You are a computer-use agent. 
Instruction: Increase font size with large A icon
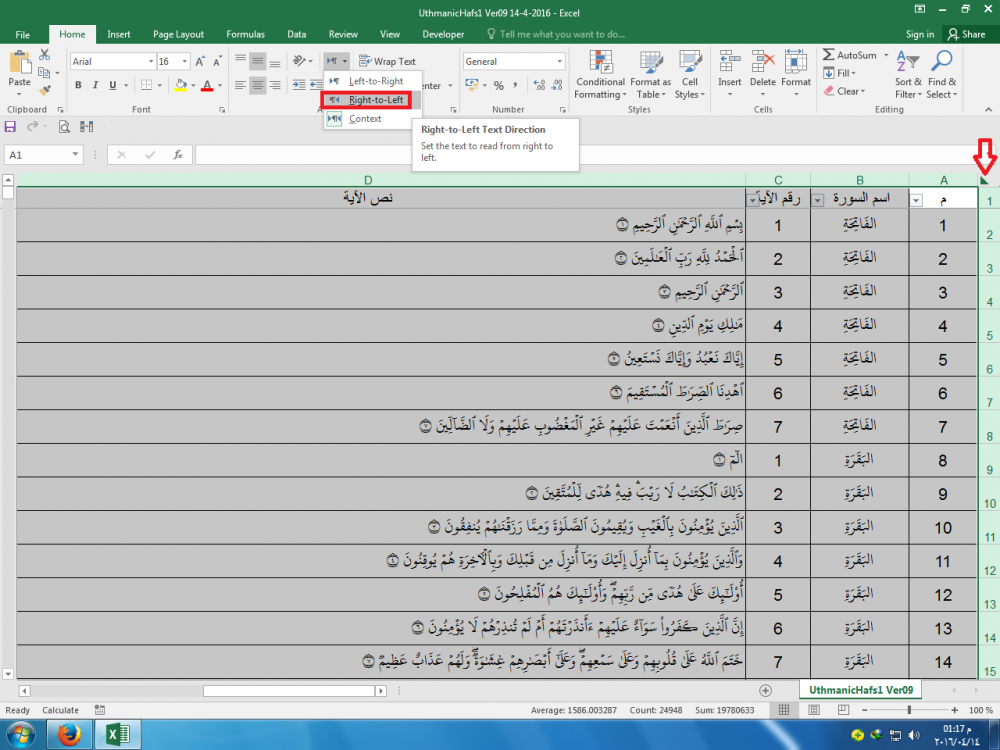[x=200, y=61]
